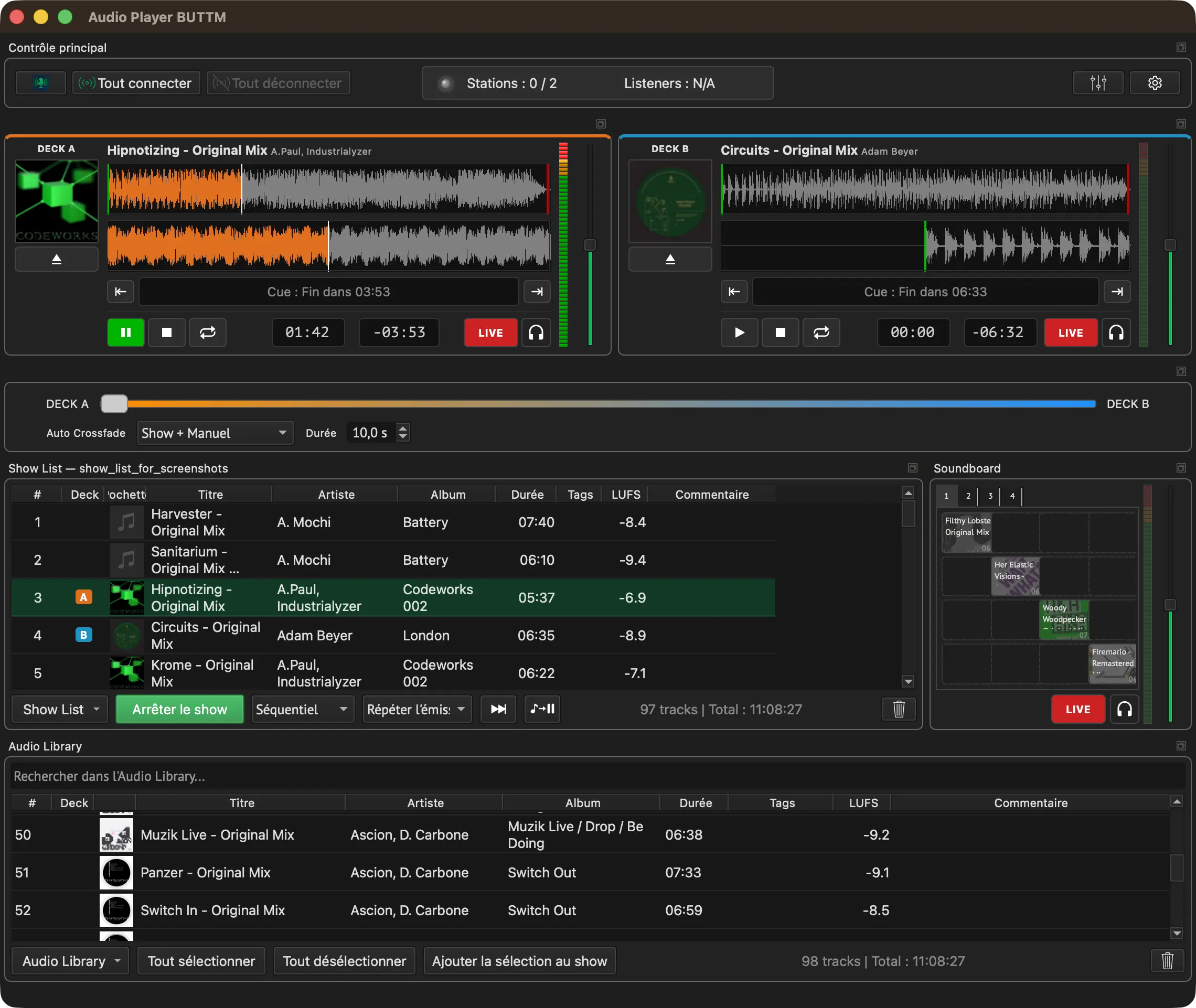
Task: Open the settings gear icon
Action: pyautogui.click(x=1154, y=83)
